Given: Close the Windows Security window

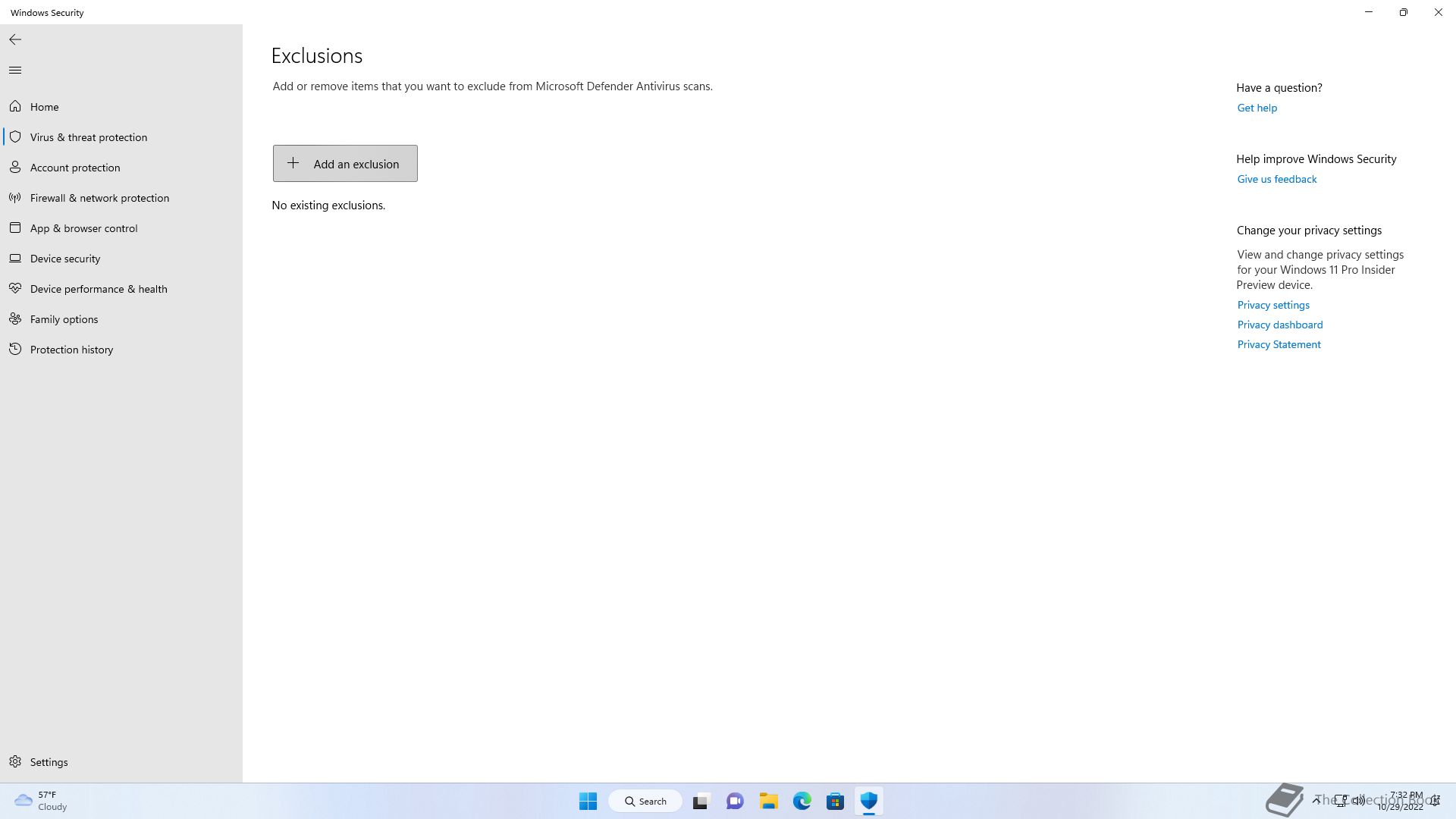Looking at the screenshot, I should point(1439,12).
